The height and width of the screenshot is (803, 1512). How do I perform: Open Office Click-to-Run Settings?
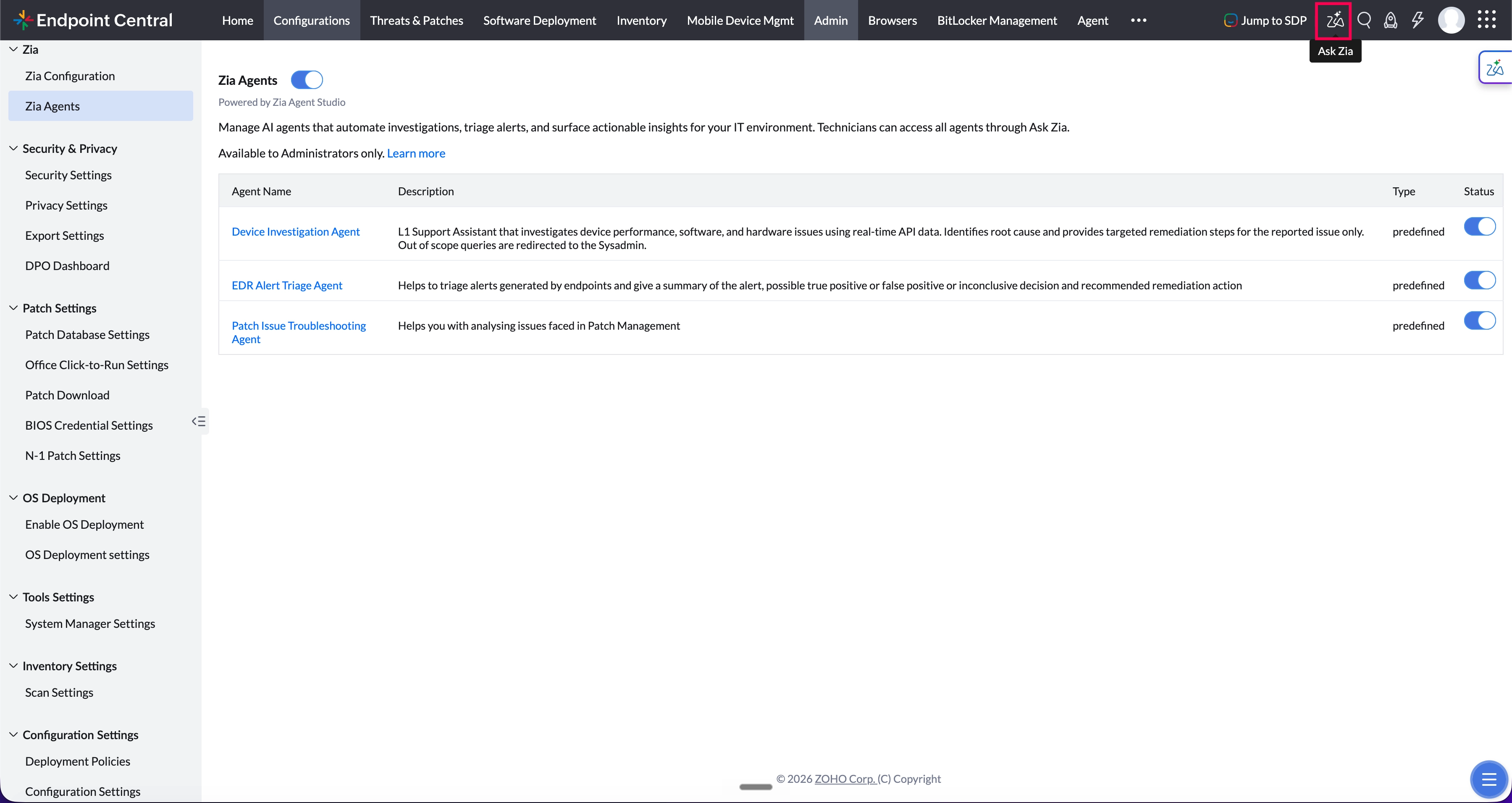(x=100, y=365)
